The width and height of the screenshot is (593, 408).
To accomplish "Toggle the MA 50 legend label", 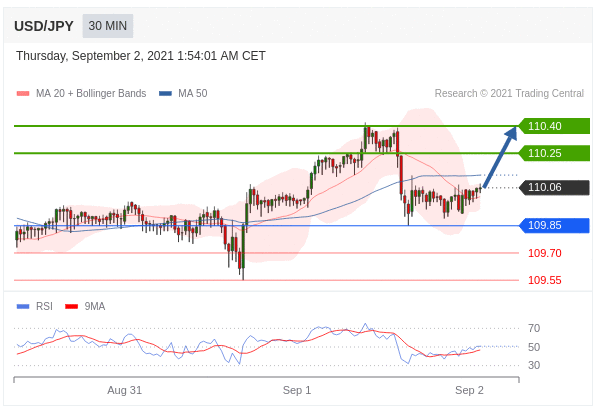I will (x=193, y=93).
